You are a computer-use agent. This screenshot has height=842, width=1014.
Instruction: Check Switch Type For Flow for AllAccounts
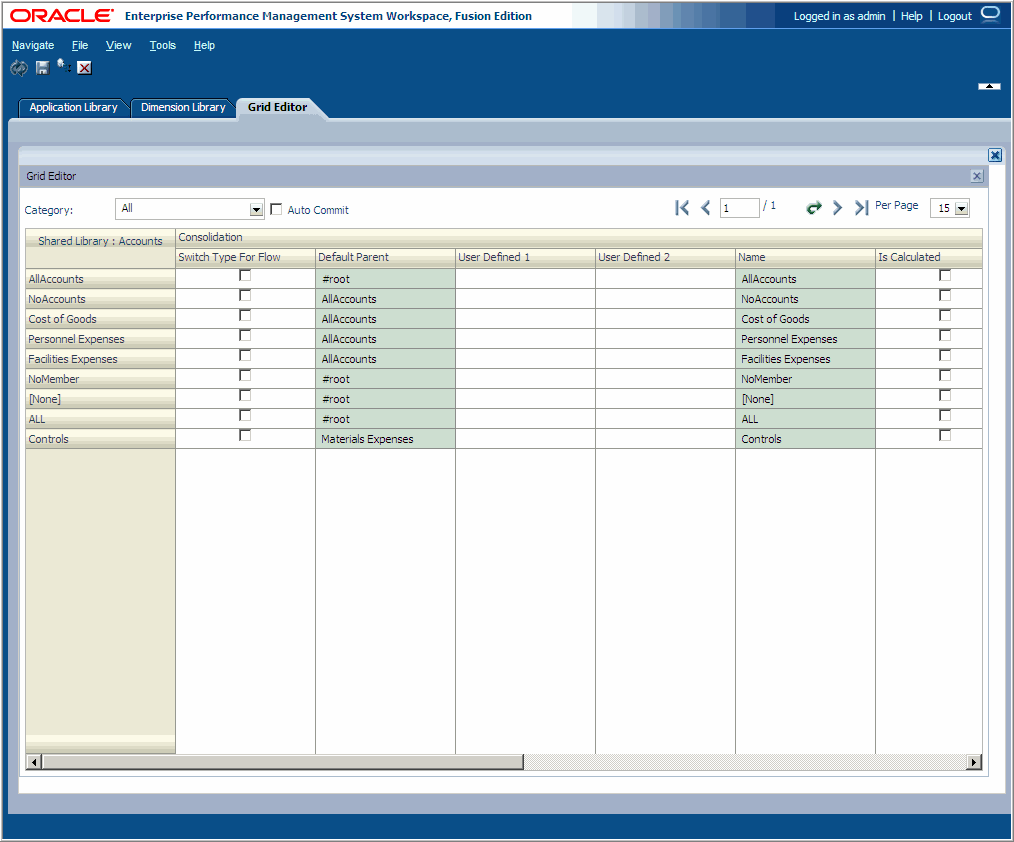tap(245, 275)
